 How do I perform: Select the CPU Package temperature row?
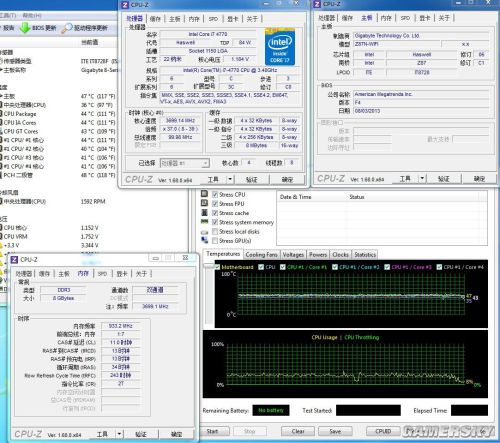coord(58,114)
